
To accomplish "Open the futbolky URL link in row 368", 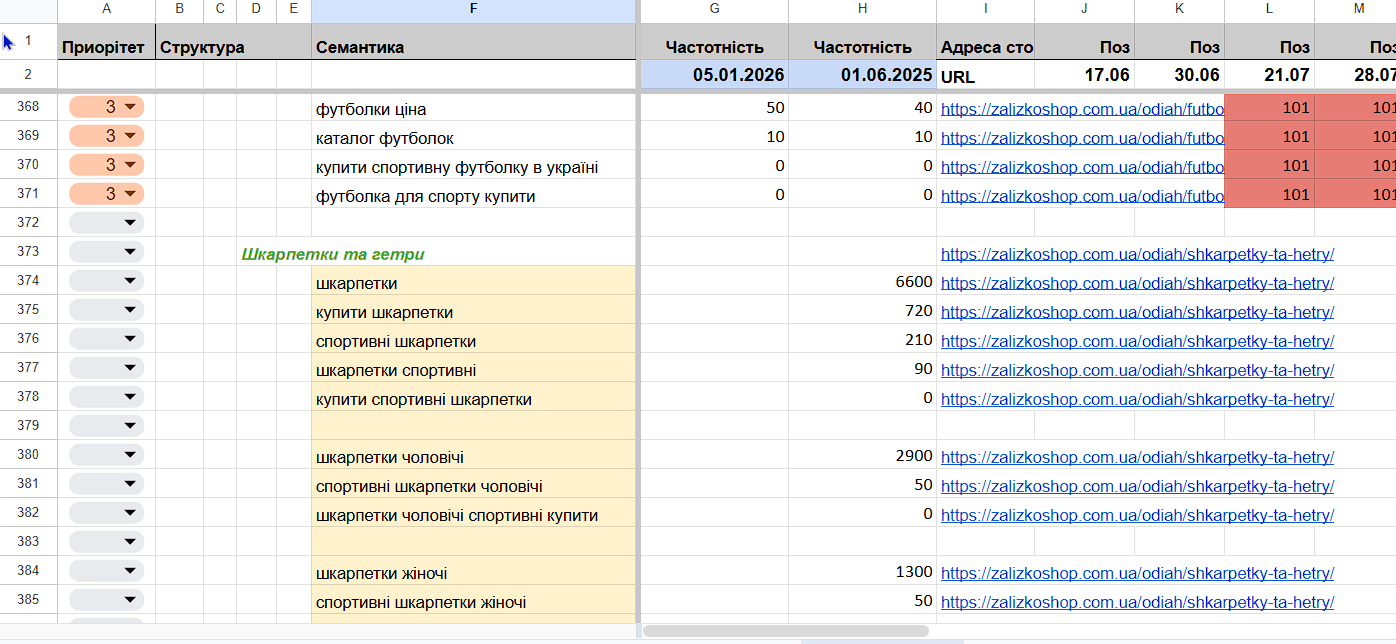I will pos(1082,108).
